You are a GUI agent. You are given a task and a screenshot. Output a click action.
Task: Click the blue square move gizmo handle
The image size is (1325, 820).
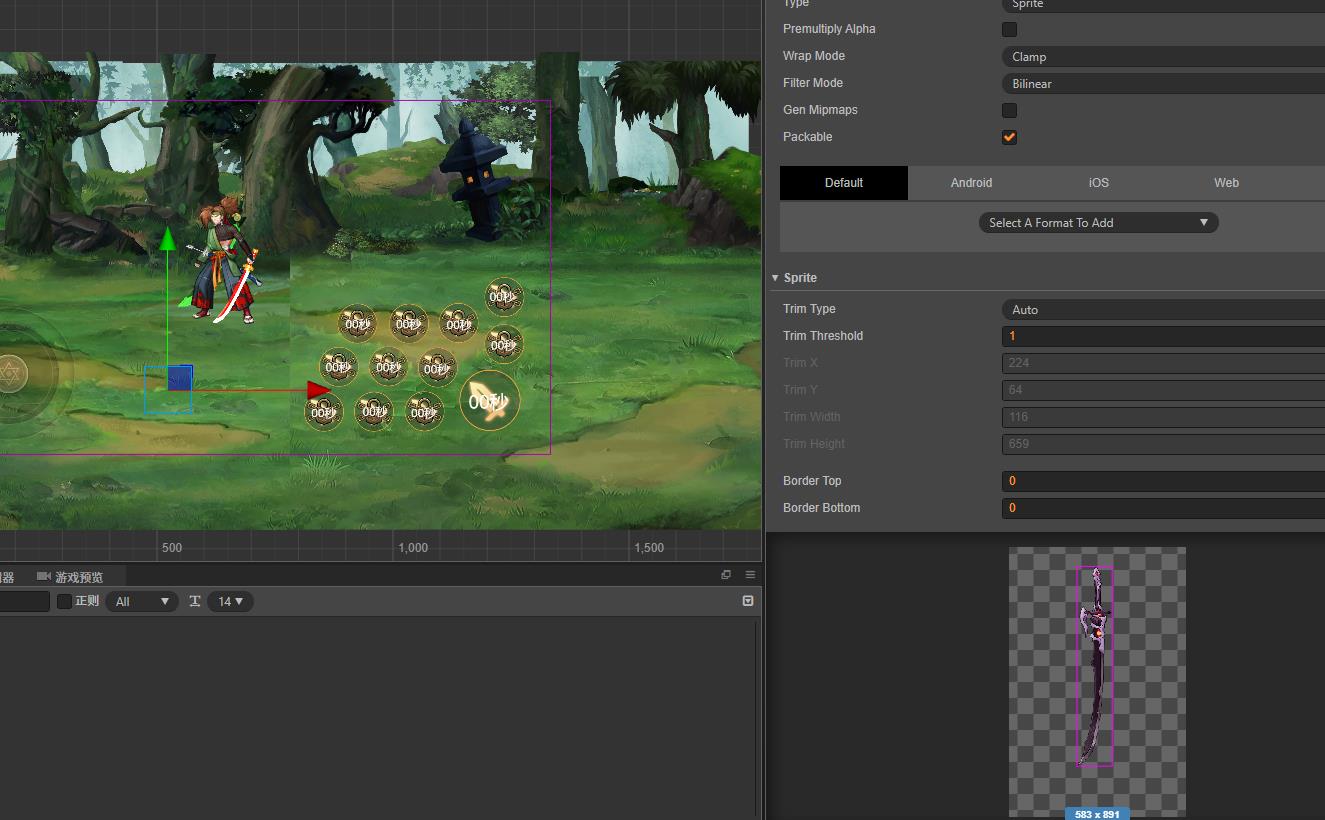point(180,378)
